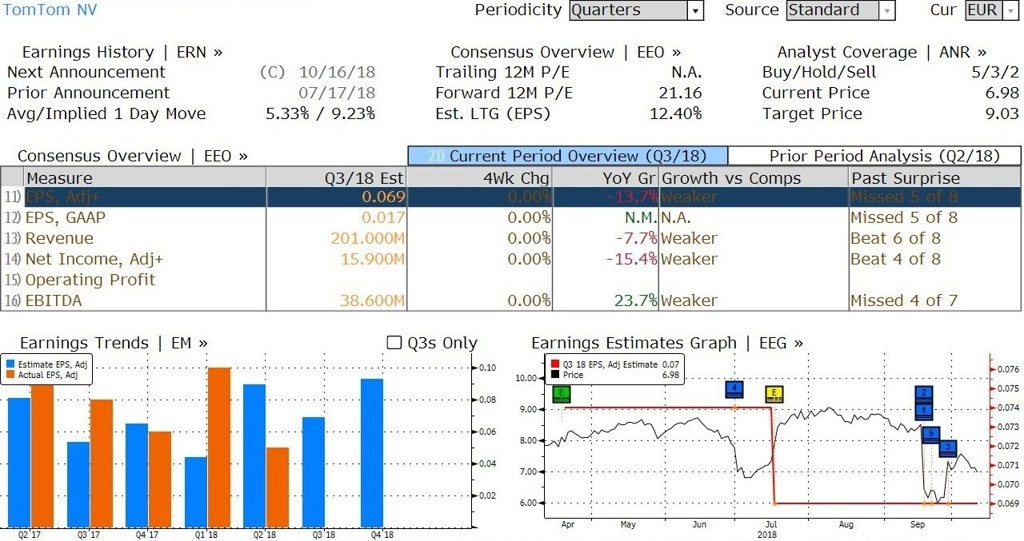Enable the Q3s Only checkbox

(394, 343)
